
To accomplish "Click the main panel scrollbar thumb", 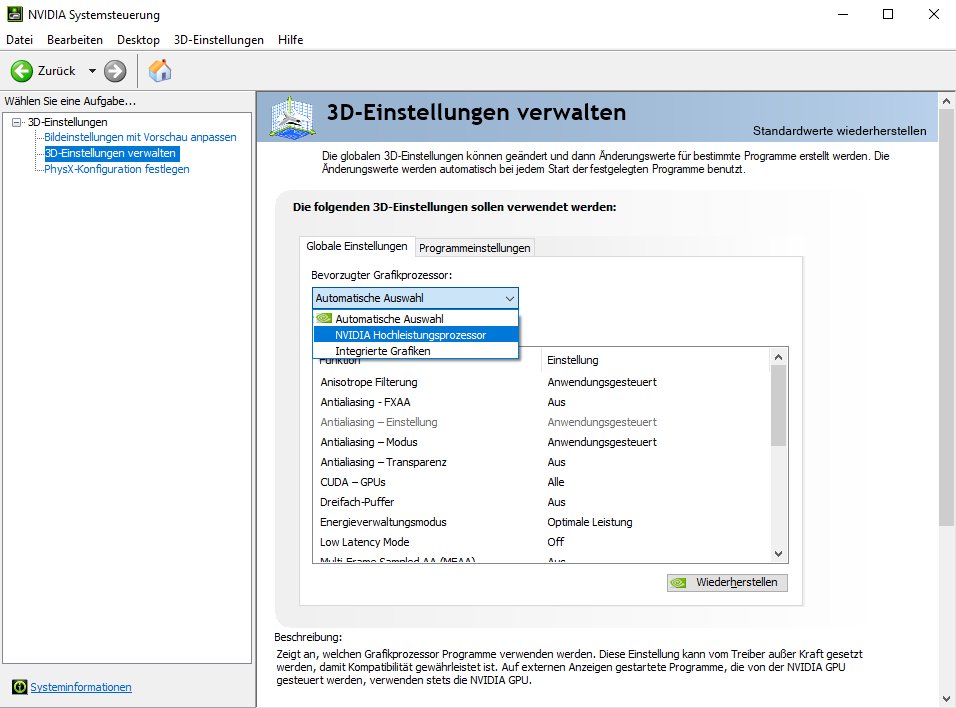I will click(946, 317).
